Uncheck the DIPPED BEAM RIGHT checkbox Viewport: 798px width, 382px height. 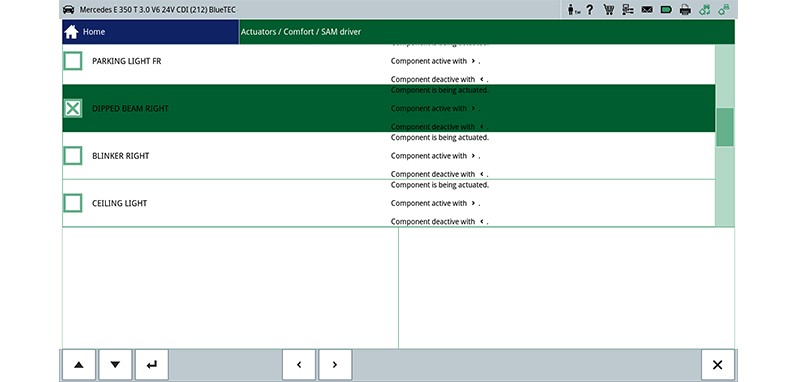click(x=73, y=108)
